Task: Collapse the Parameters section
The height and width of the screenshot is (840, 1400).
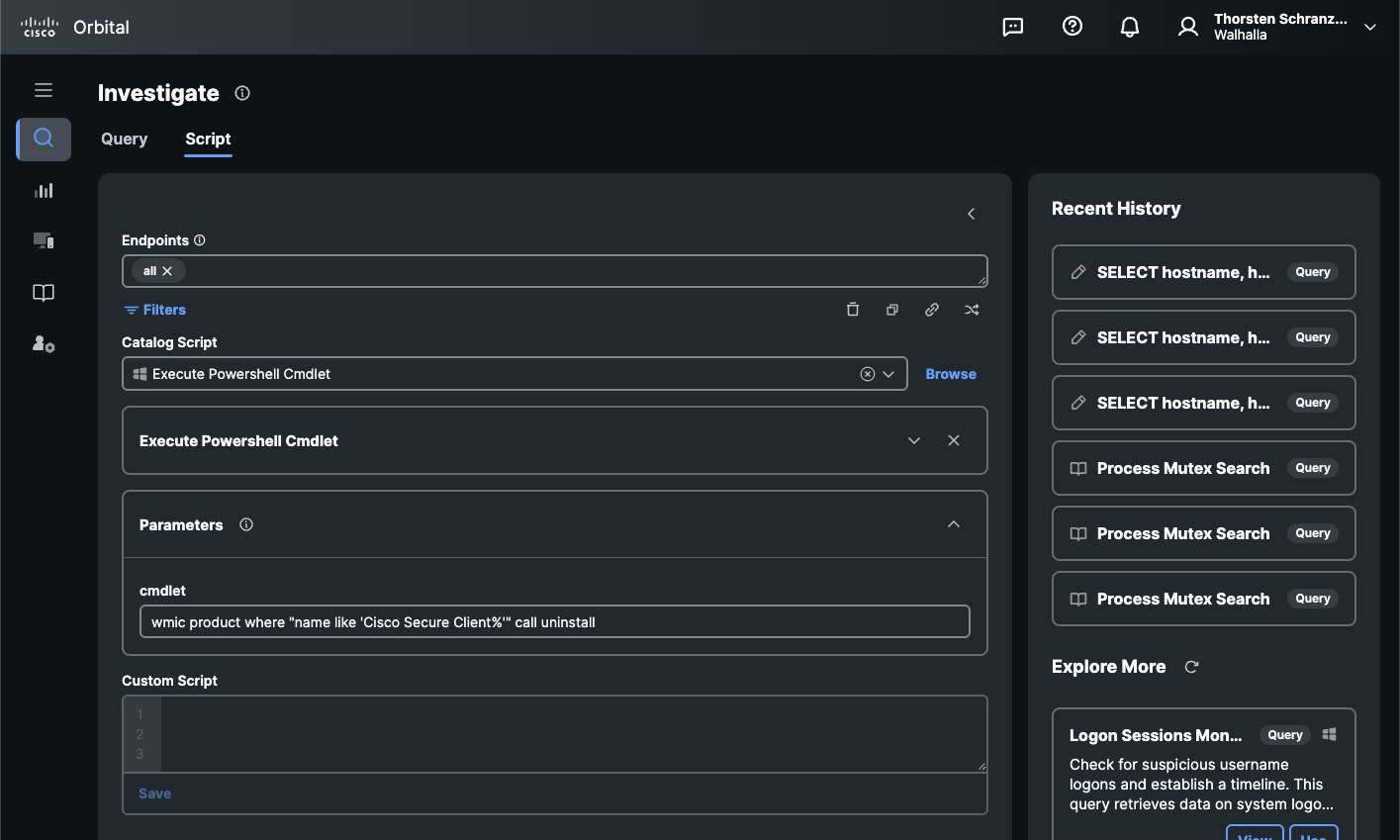Action: pos(954,524)
